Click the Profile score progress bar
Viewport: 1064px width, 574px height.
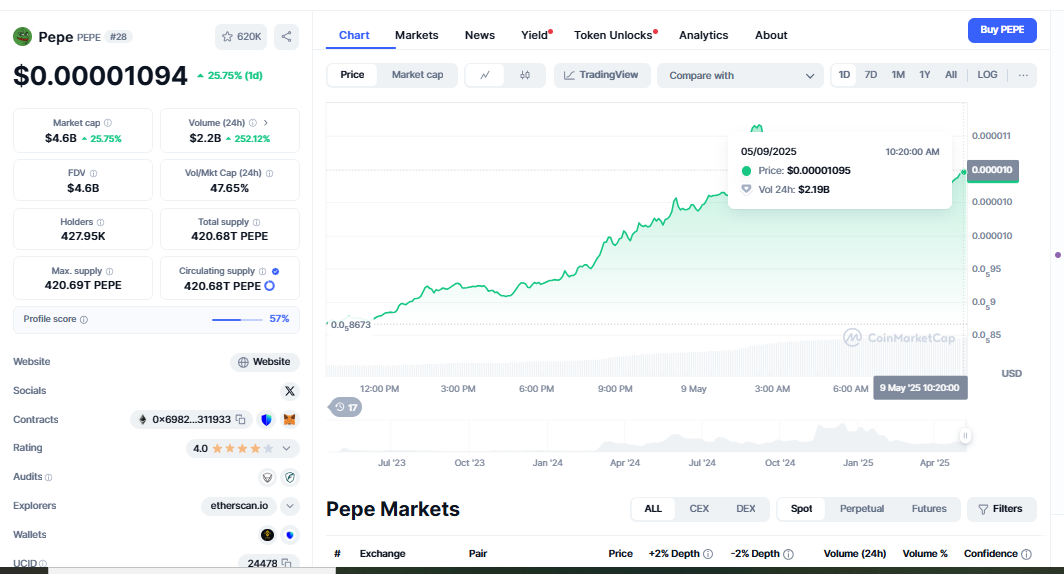(x=237, y=320)
